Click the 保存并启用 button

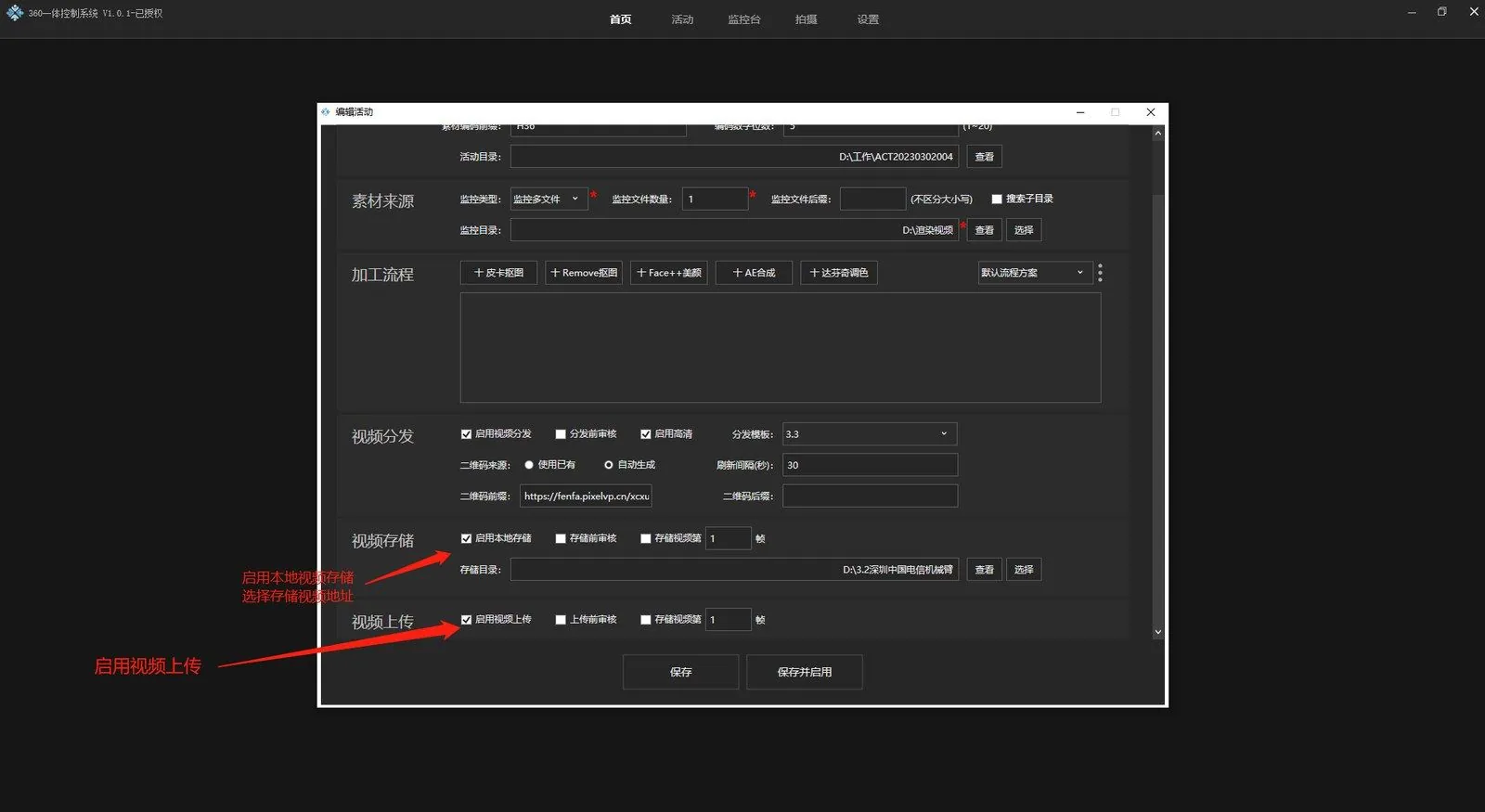[x=805, y=672]
